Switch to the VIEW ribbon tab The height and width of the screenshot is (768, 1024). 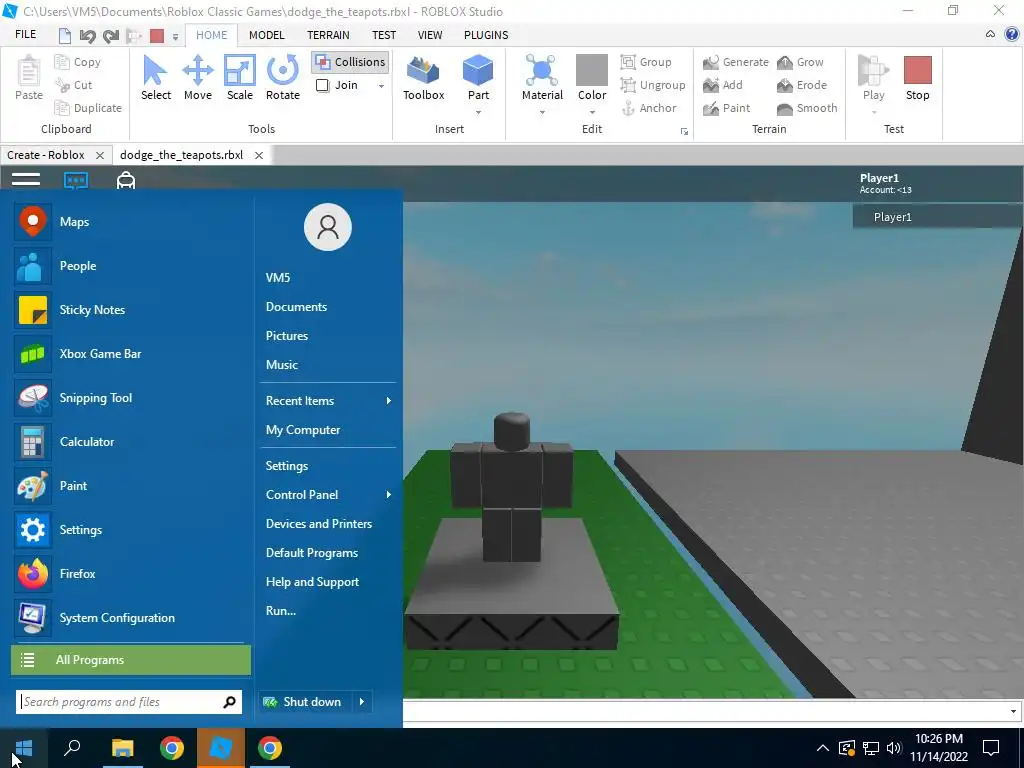coord(430,35)
